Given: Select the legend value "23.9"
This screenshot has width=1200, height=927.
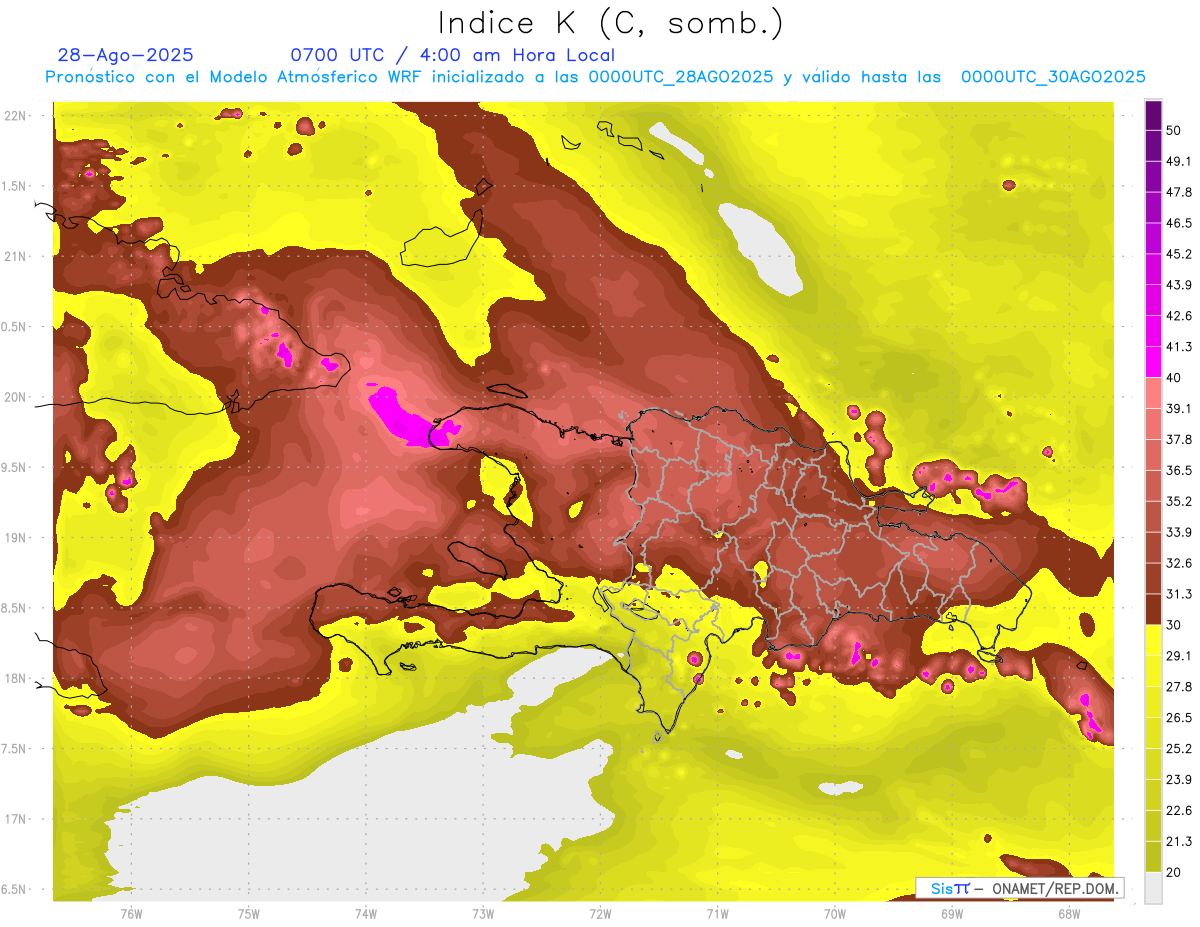Looking at the screenshot, I should [x=1178, y=780].
